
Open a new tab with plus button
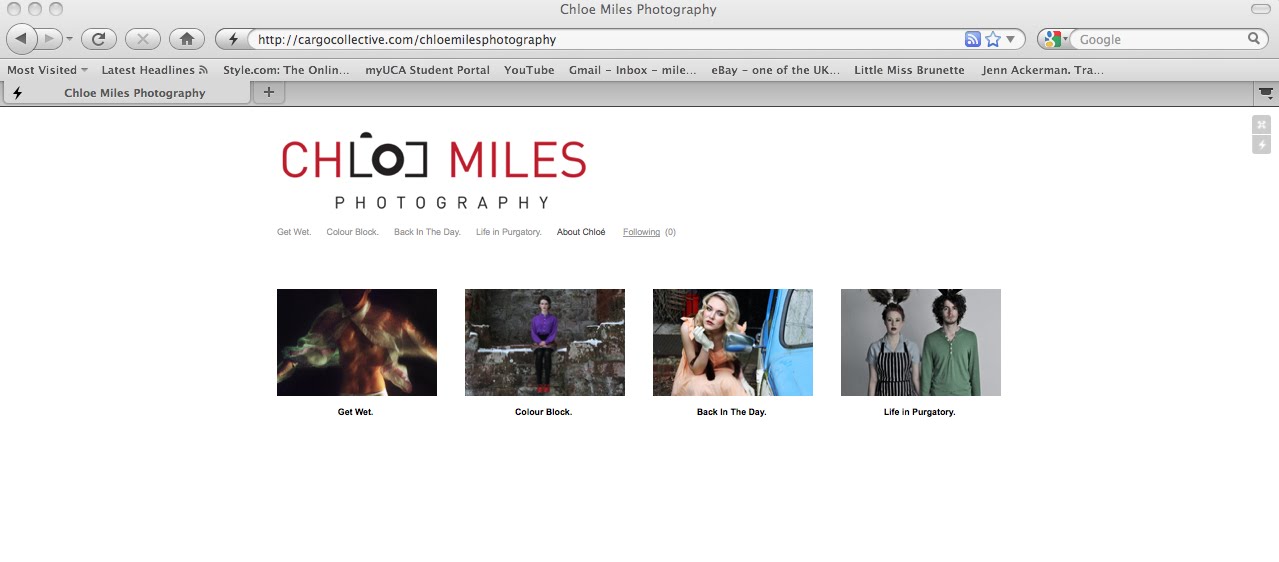tap(267, 92)
